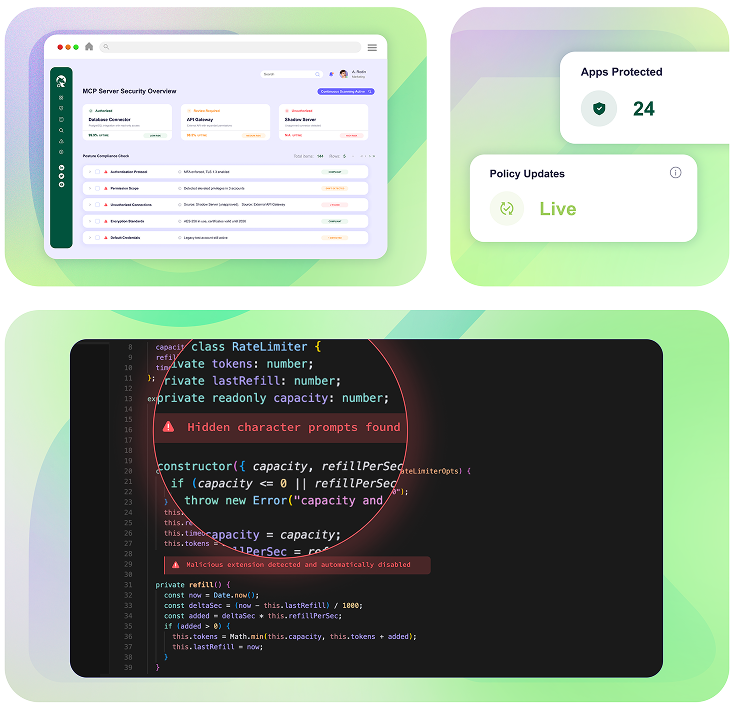The image size is (734, 711).
Task: Expand the Unauthorized Connections row
Action: (x=89, y=205)
